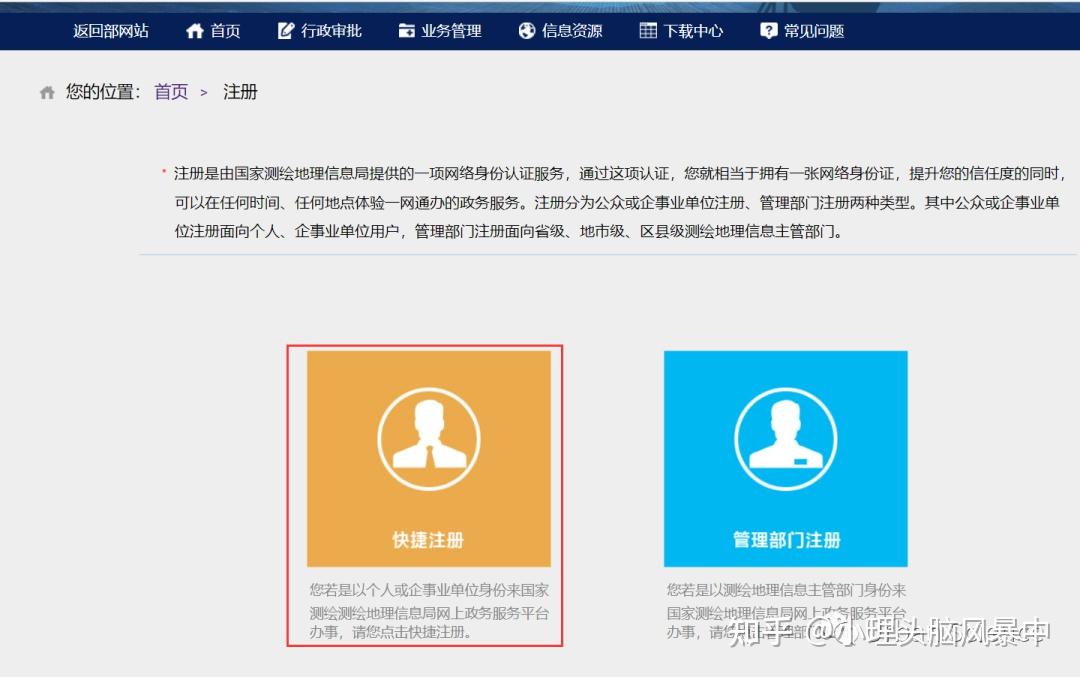
Task: Click the home icon beside 首页
Action: coord(195,30)
